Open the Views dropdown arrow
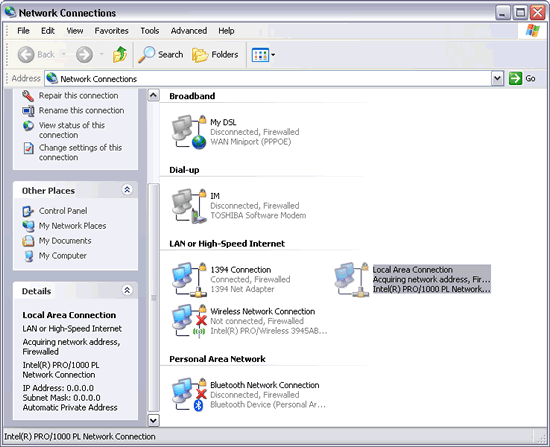Viewport: 550px width, 447px height. 273,55
